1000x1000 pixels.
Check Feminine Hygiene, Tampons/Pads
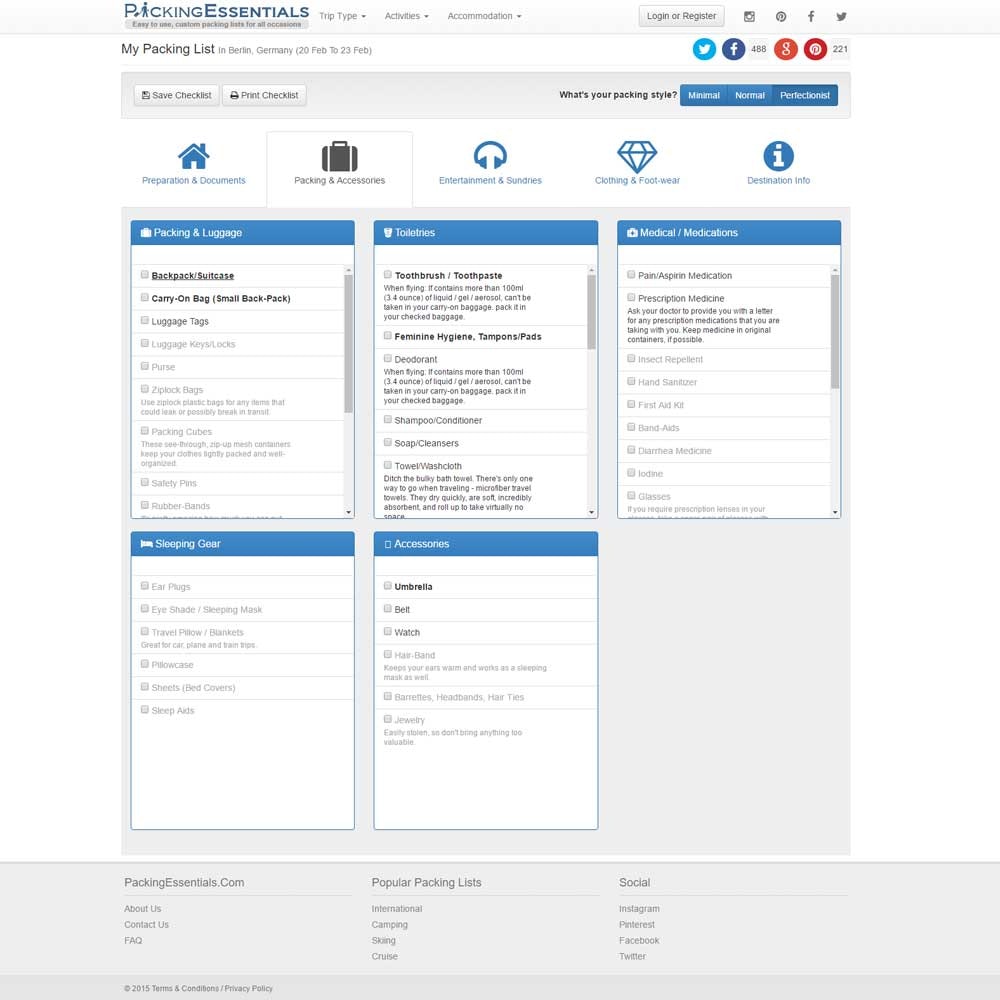pos(388,335)
